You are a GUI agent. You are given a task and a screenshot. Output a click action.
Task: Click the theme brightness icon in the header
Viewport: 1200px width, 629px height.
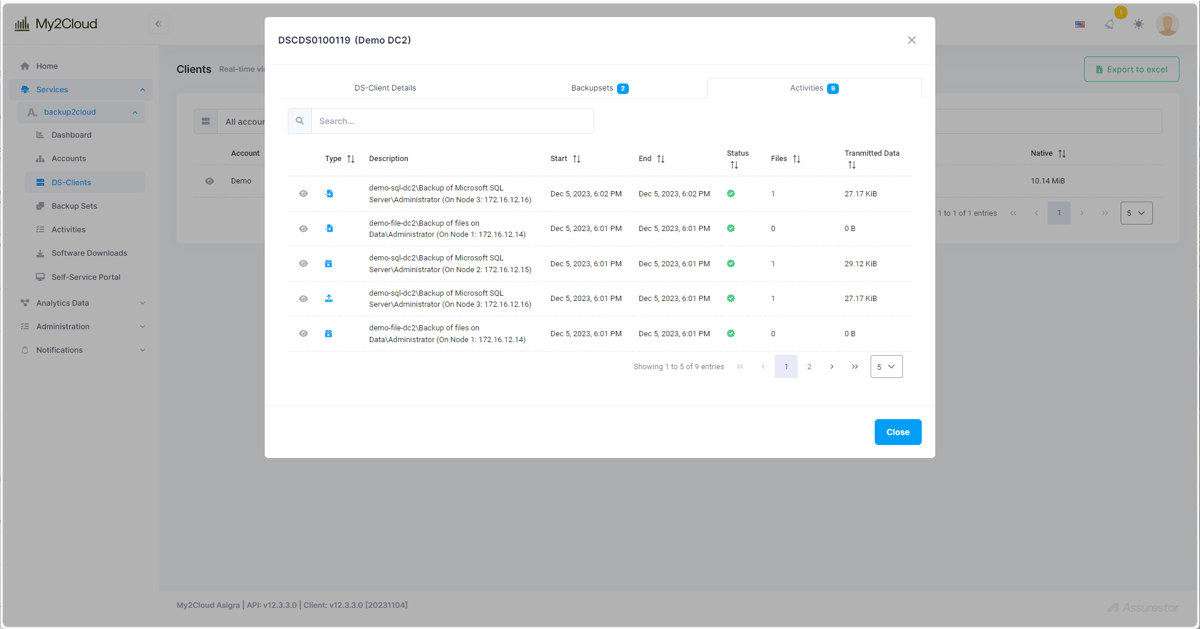pos(1138,23)
